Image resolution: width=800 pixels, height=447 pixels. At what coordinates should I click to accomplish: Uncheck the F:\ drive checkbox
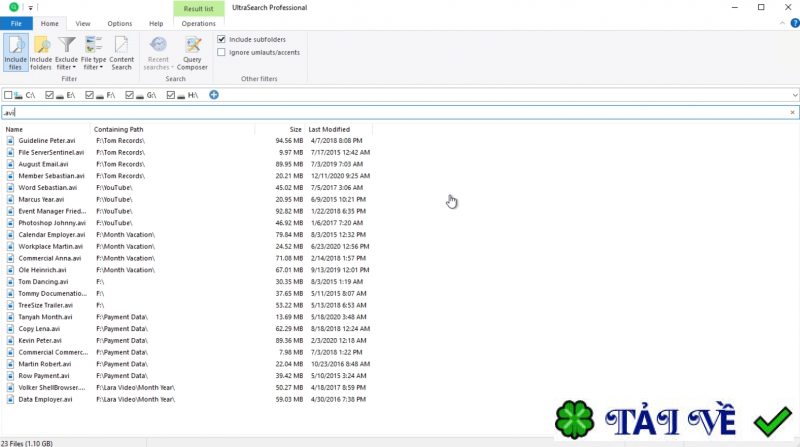90,95
